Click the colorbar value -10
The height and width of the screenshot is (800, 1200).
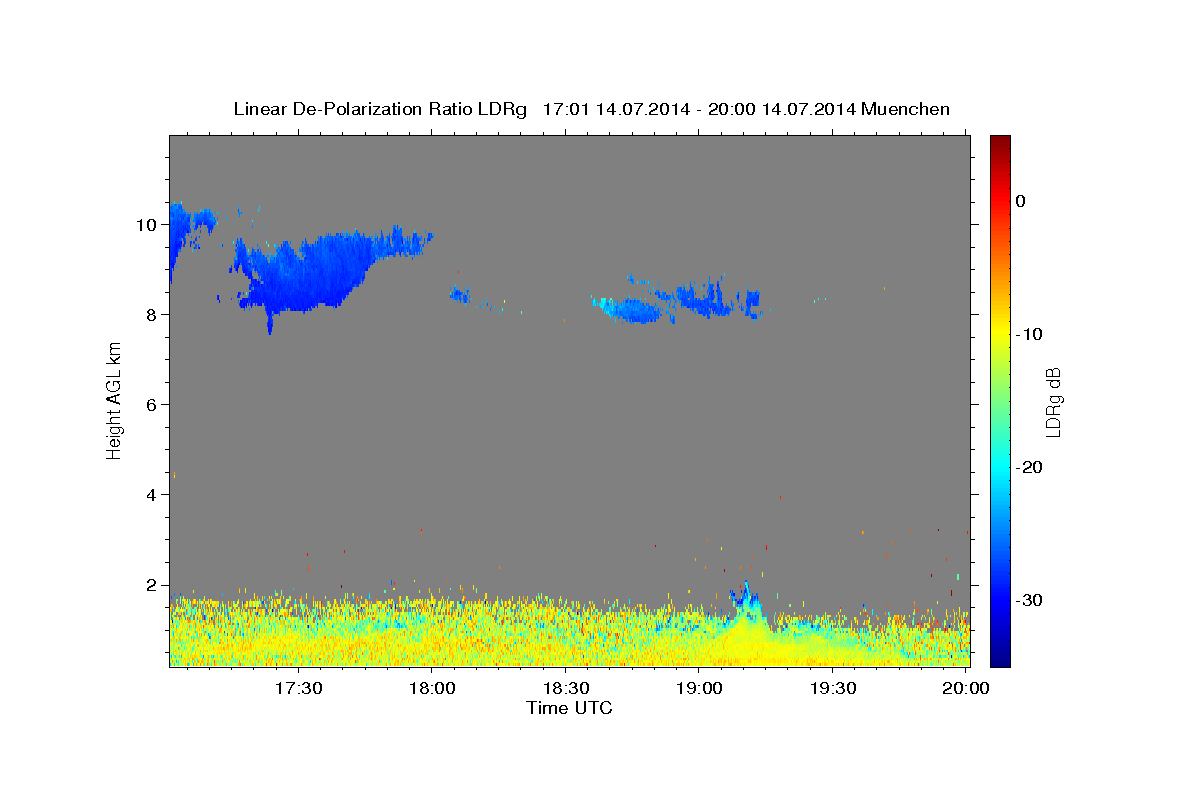[x=1029, y=334]
